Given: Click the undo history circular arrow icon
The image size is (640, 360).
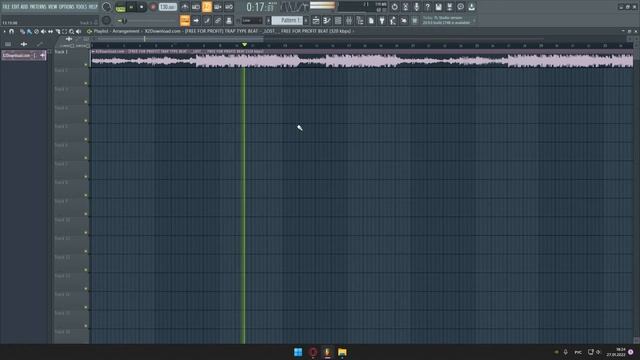Looking at the screenshot, I should coord(394,7).
